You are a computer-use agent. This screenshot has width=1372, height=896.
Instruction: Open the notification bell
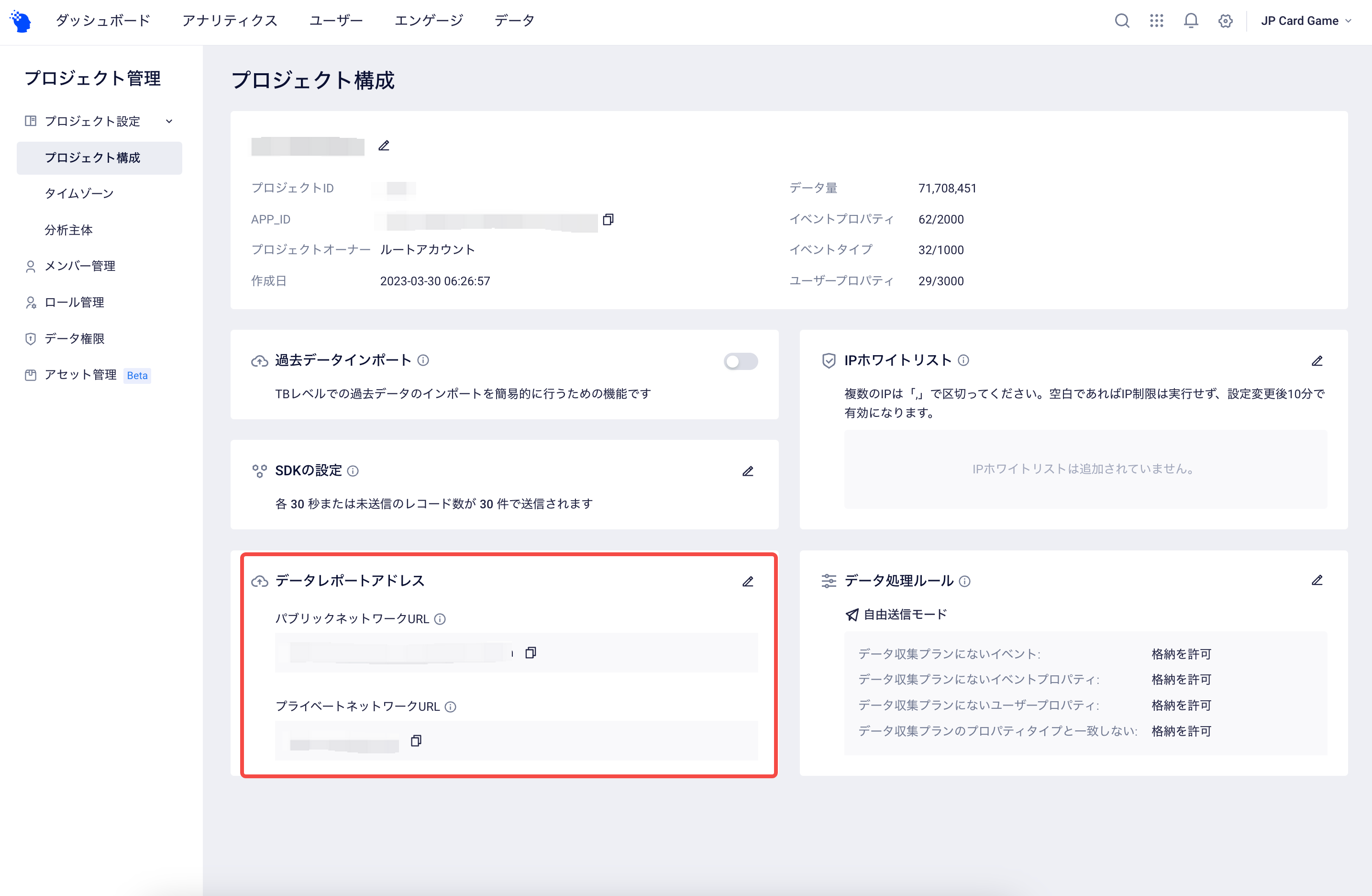coord(1191,21)
